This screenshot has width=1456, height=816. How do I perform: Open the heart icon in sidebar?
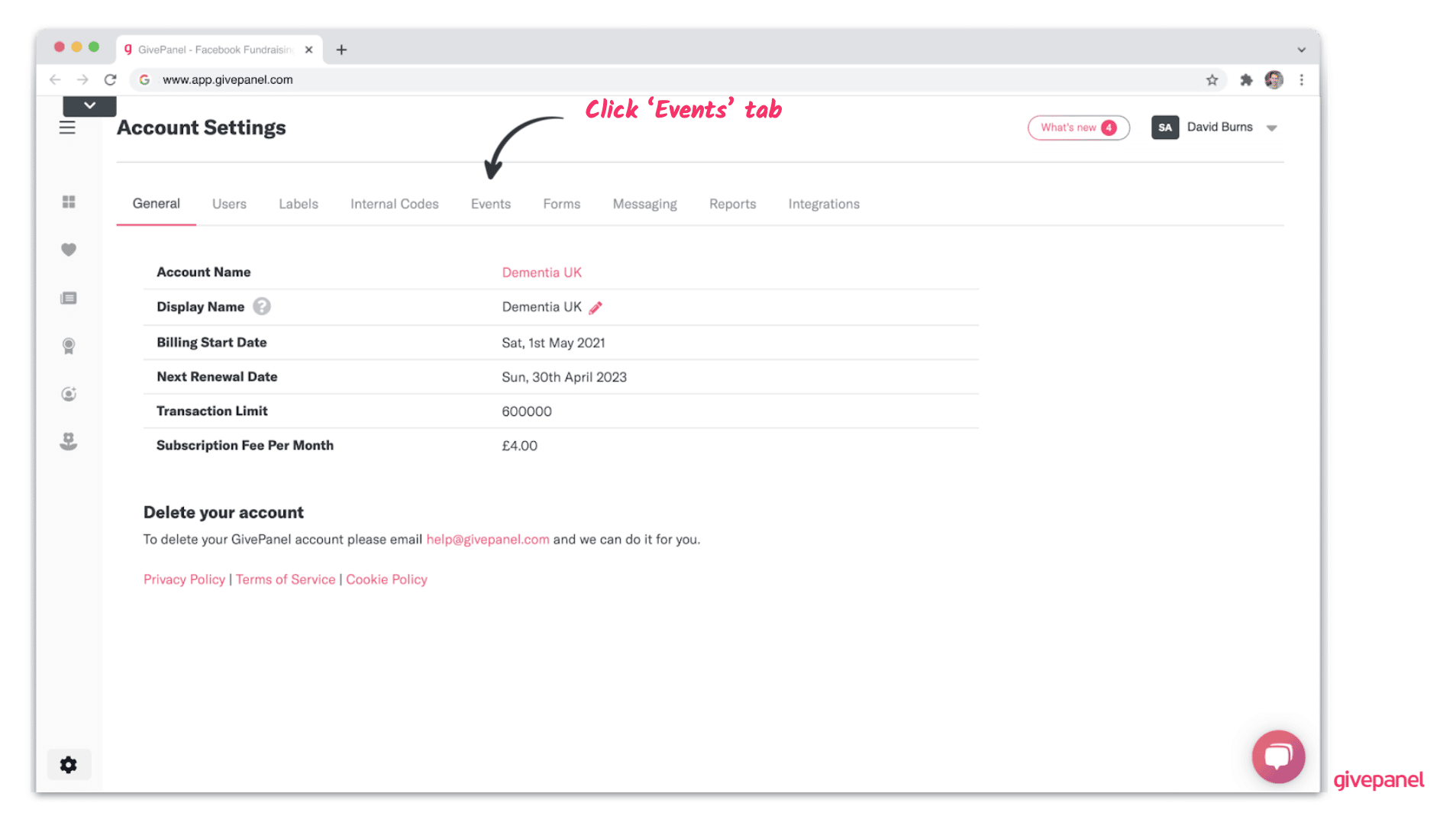69,250
